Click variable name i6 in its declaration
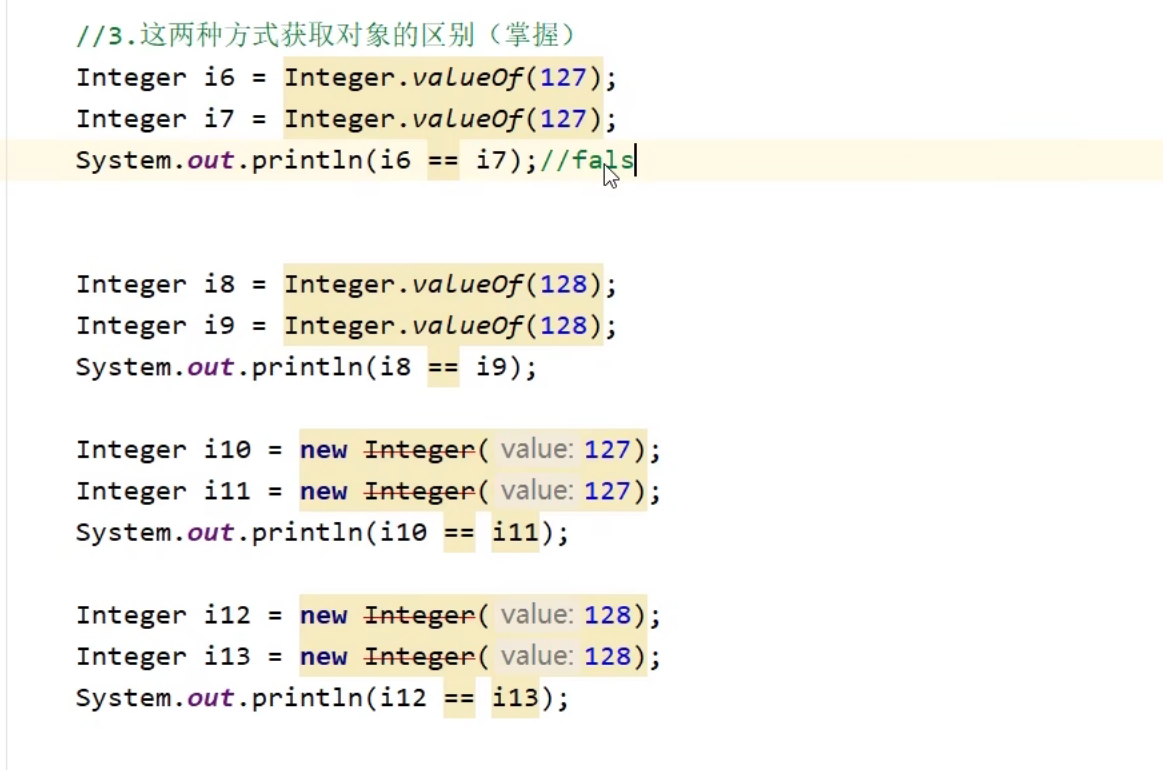 [220, 77]
